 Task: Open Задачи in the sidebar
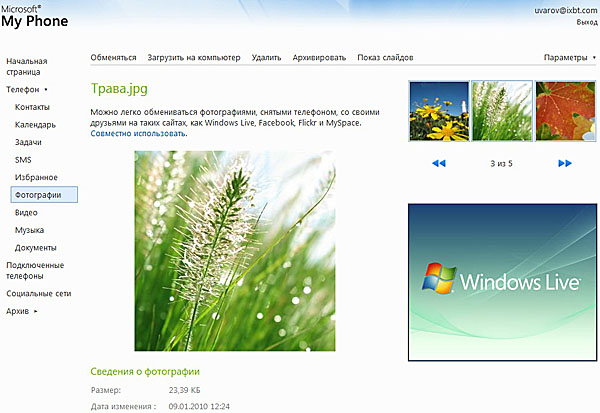[28, 142]
